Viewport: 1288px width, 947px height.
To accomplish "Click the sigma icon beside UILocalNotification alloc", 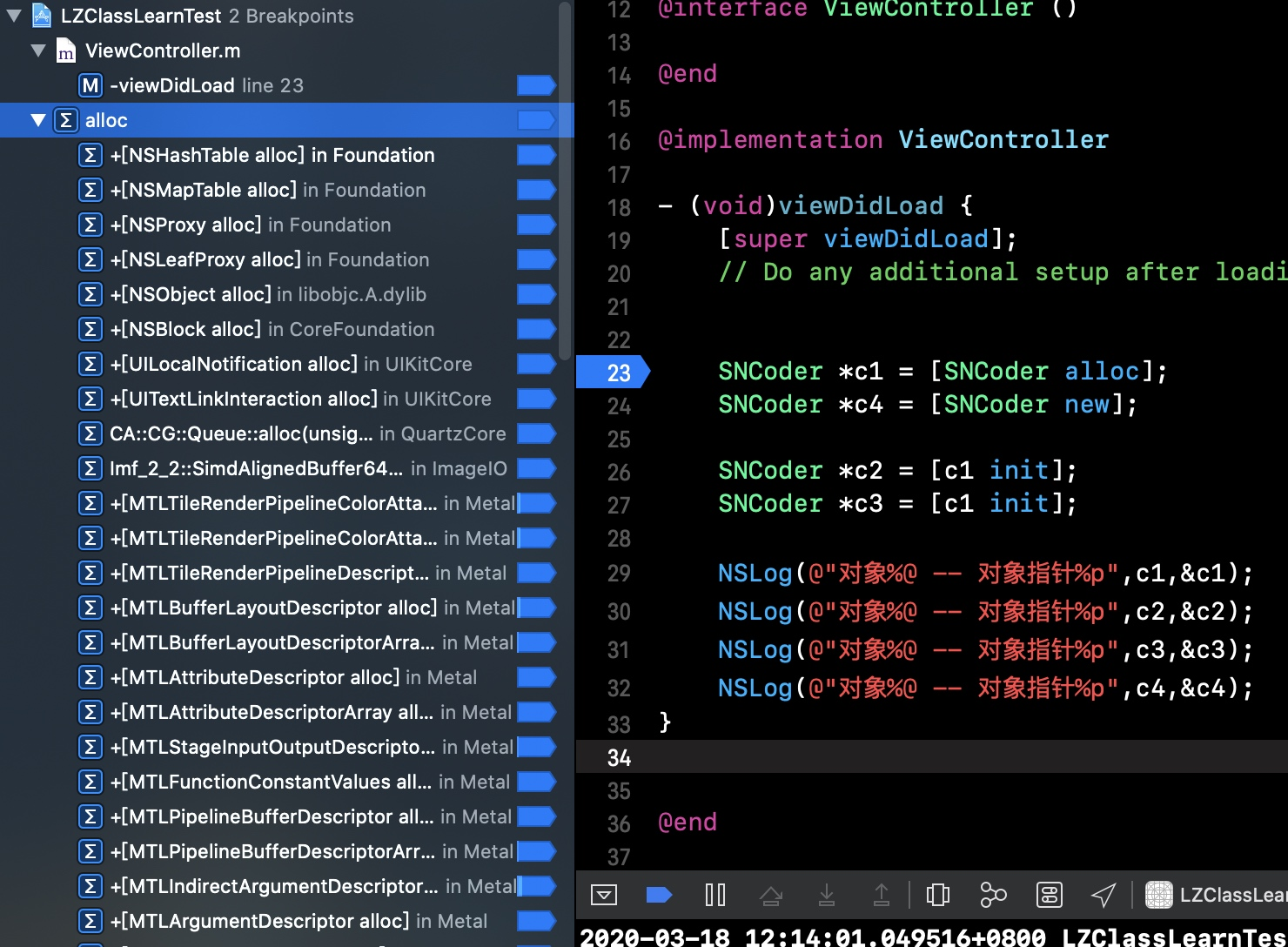I will point(91,364).
